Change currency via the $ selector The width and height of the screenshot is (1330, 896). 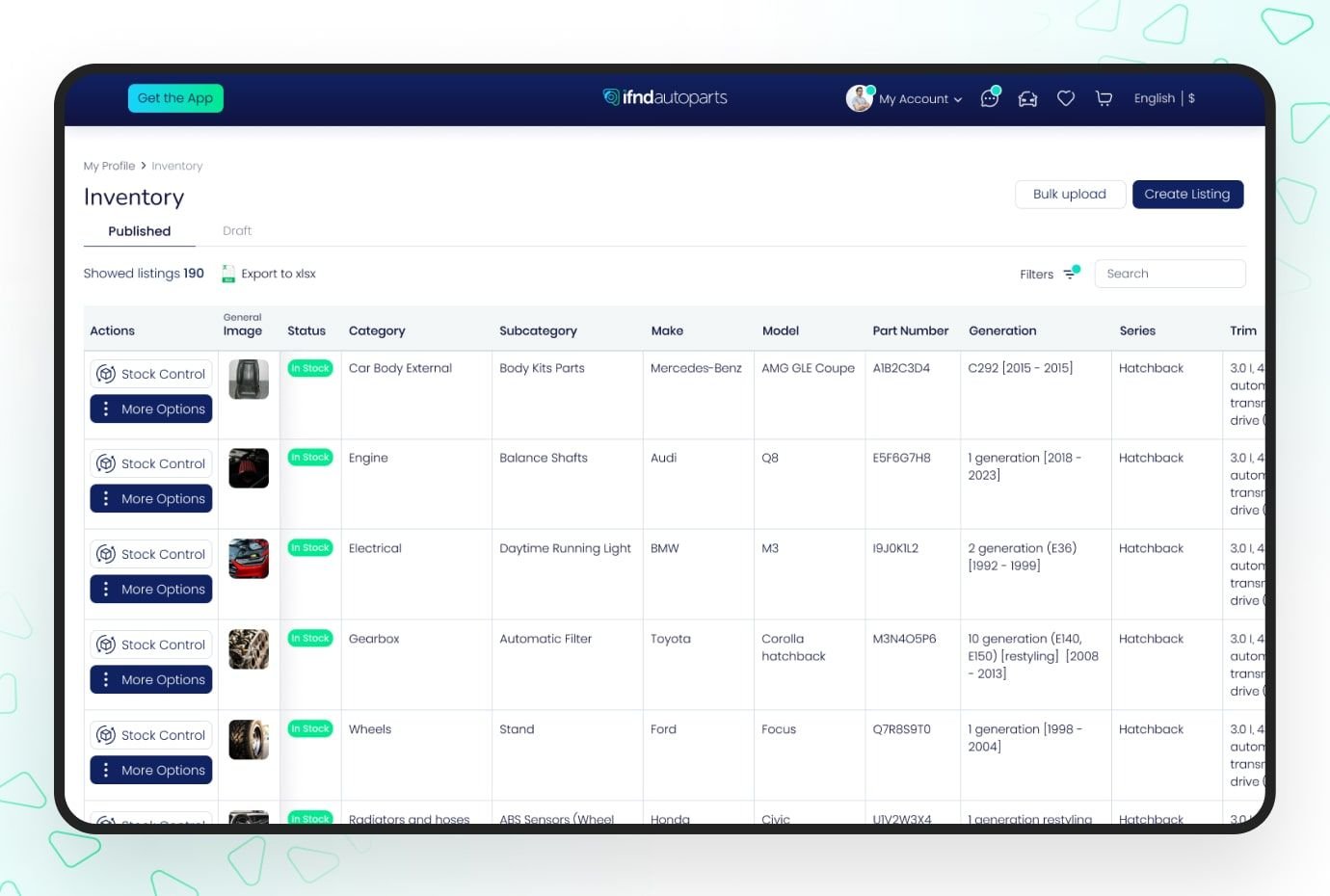click(x=1192, y=98)
